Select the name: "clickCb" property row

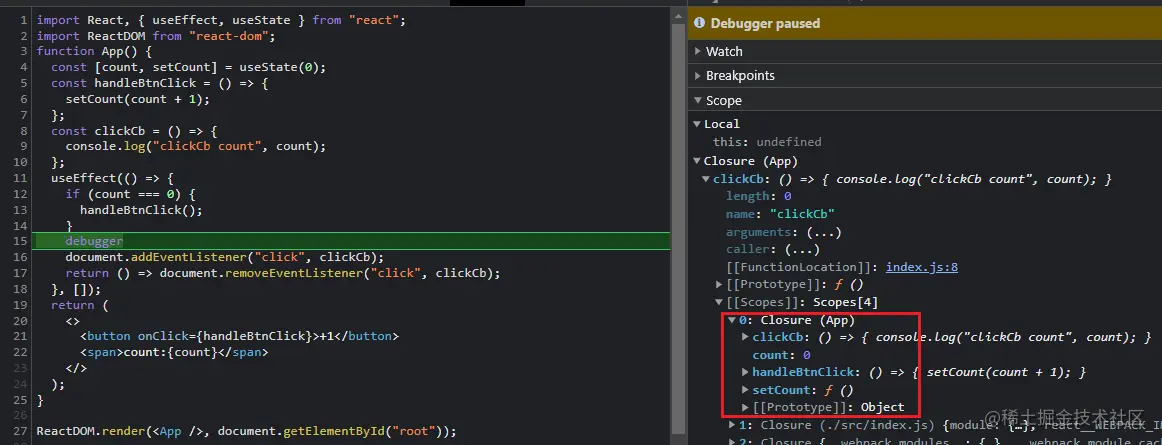pos(780,214)
